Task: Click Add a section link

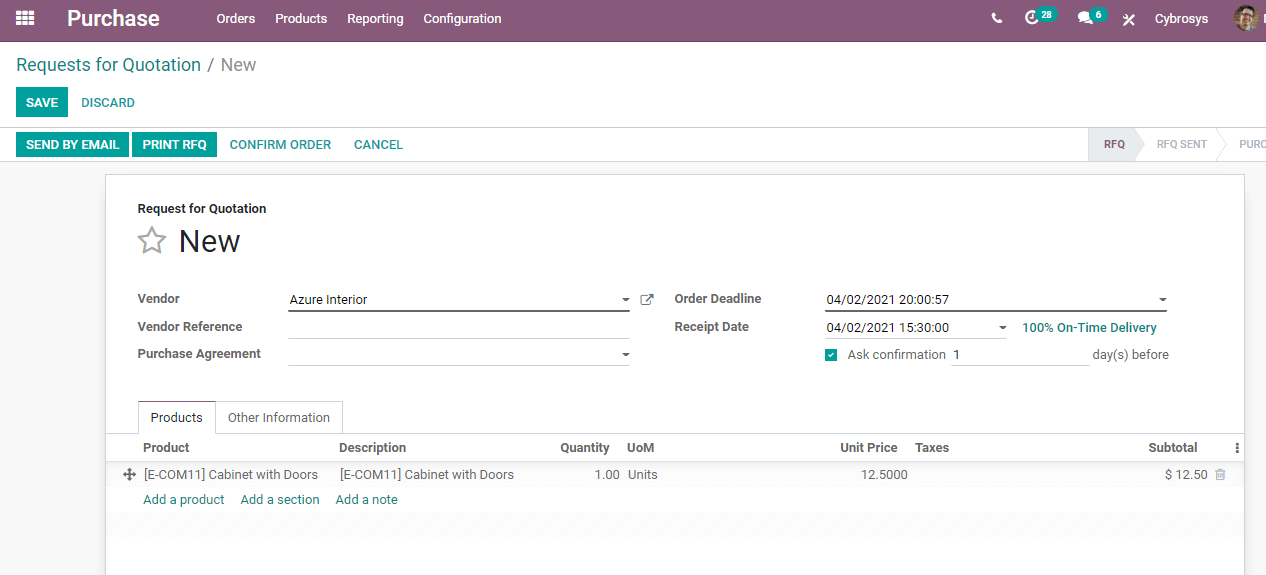Action: pyautogui.click(x=280, y=500)
